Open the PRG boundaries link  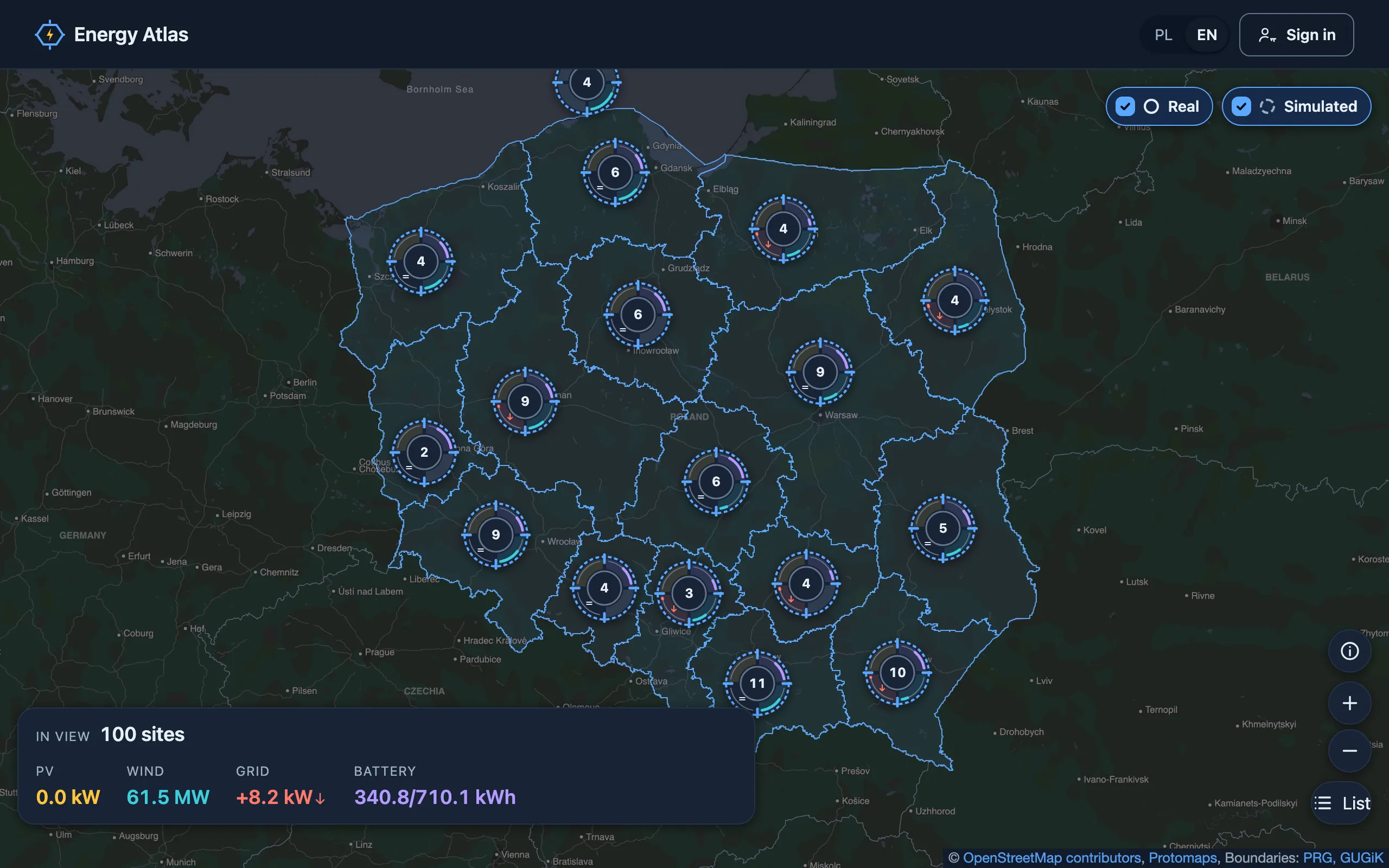1317,858
